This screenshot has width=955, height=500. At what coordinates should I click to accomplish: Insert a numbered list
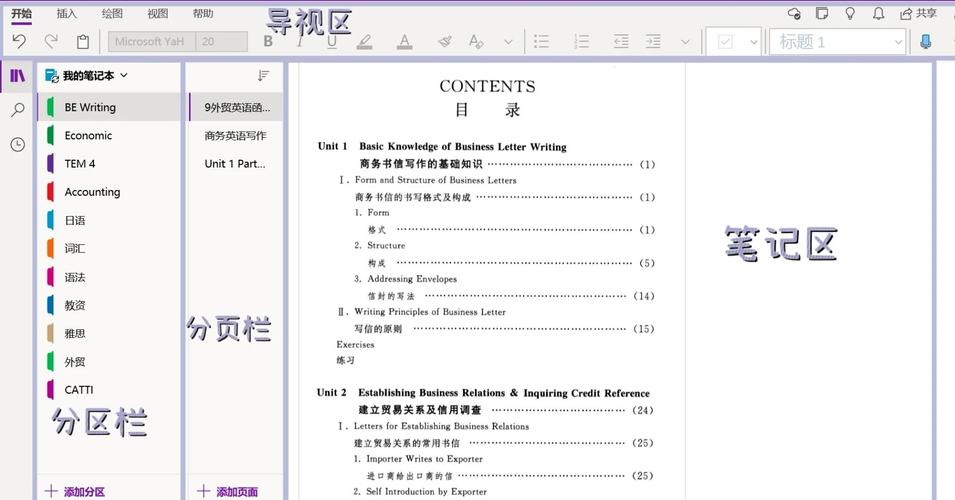click(582, 41)
